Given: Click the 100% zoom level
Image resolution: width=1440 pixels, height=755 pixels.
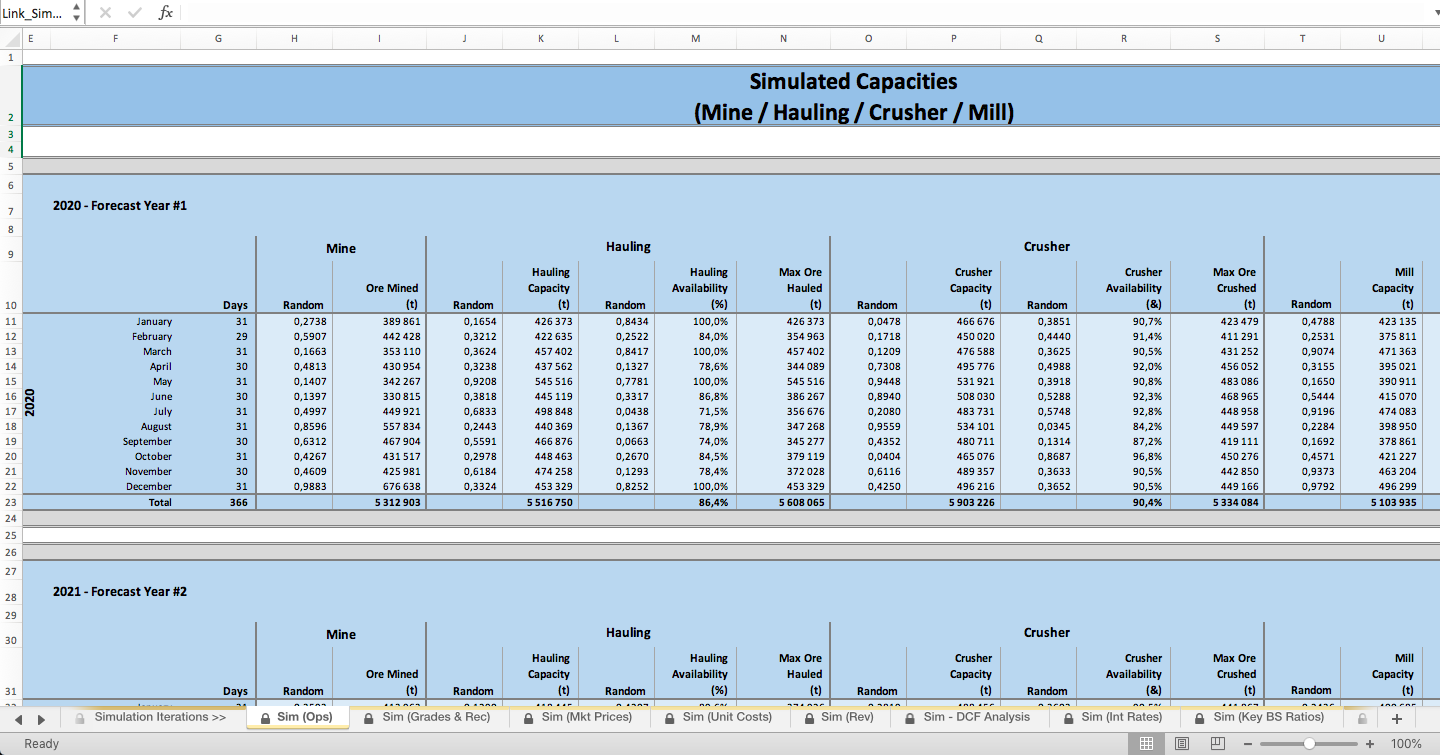Looking at the screenshot, I should click(x=1406, y=744).
